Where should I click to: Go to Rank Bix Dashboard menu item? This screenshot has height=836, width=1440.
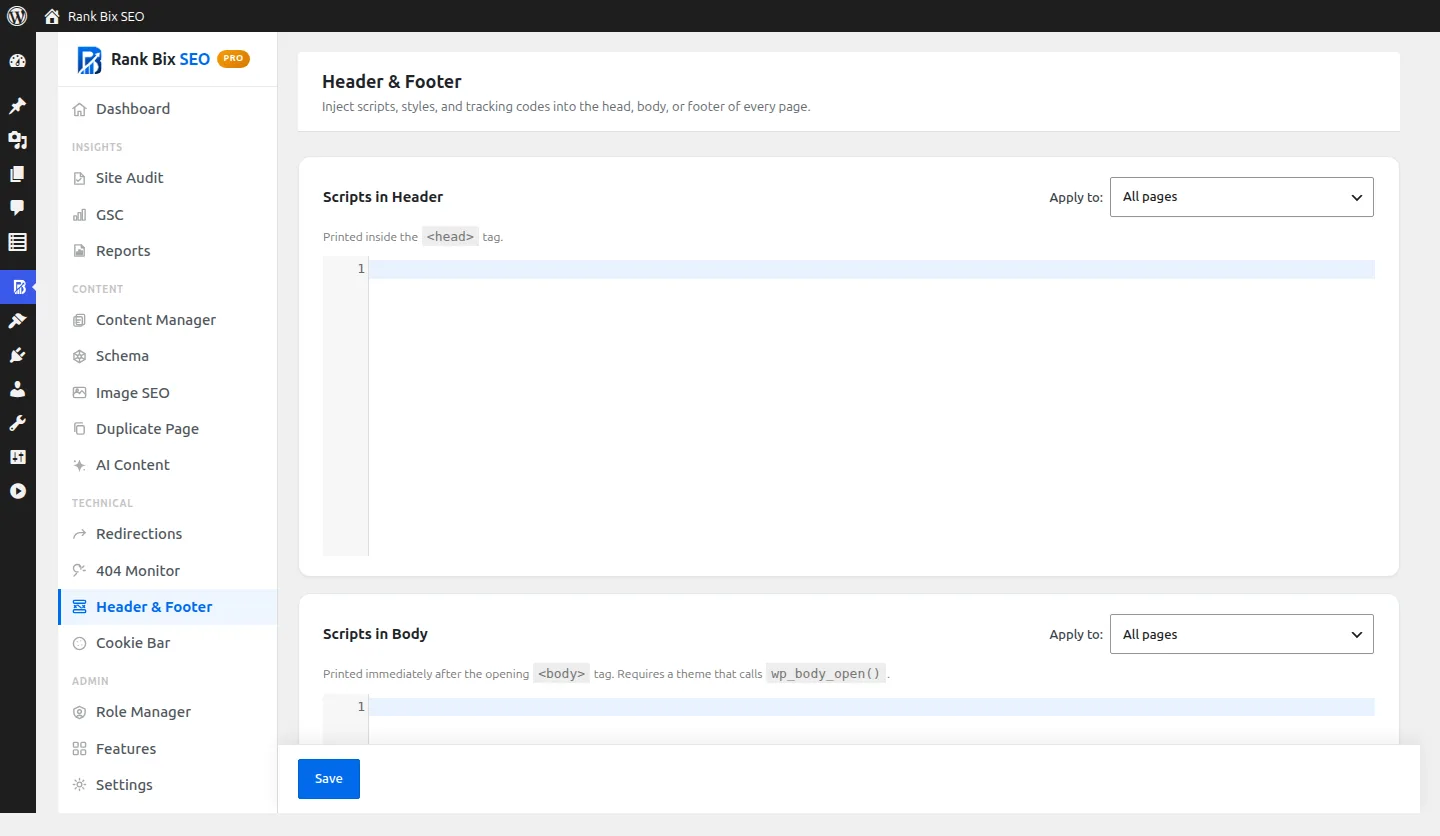tap(167, 109)
